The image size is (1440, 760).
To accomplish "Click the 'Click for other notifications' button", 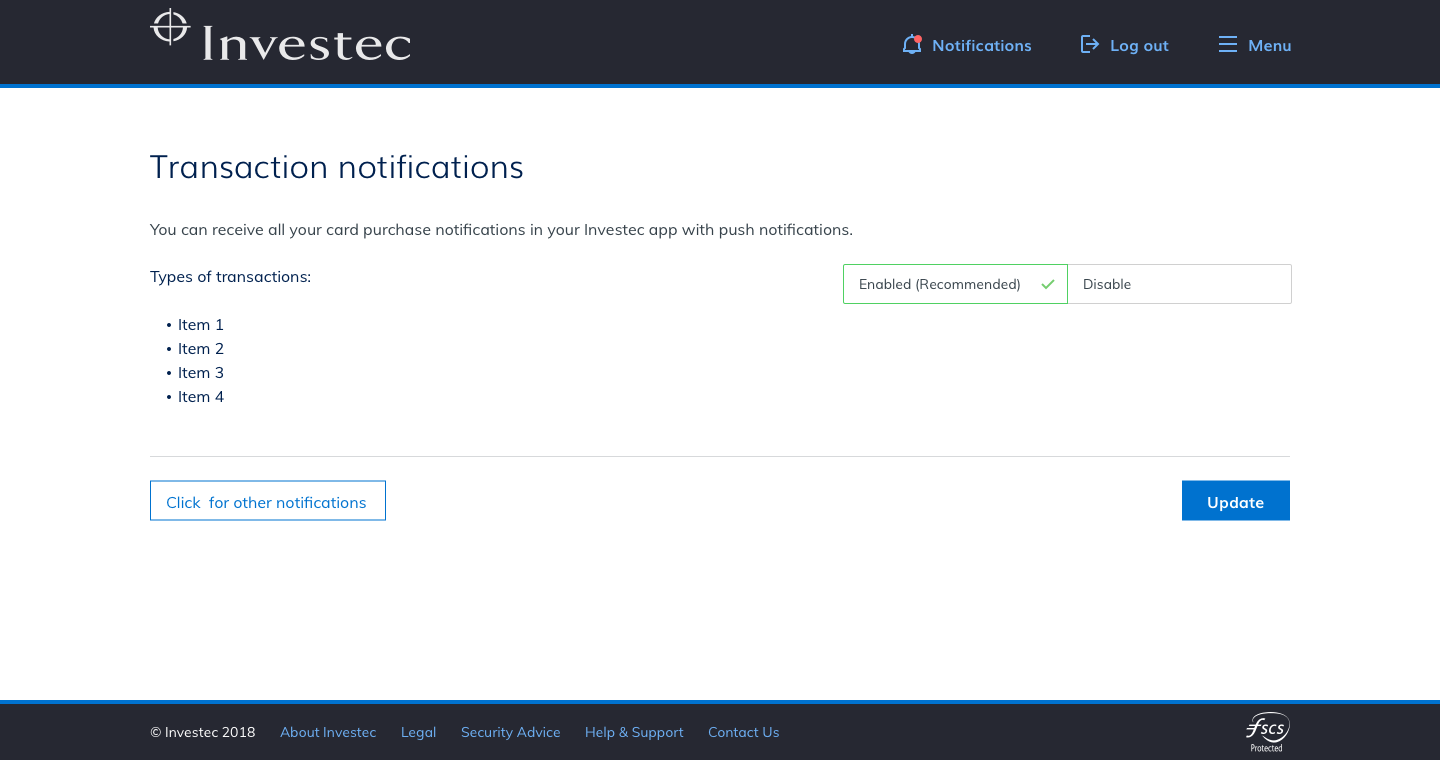I will point(267,501).
